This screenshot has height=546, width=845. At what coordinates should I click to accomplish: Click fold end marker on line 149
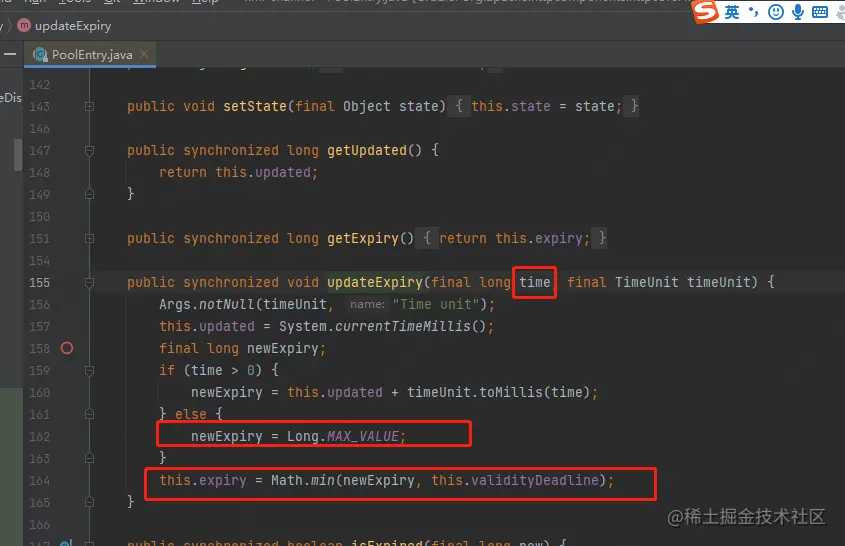89,194
